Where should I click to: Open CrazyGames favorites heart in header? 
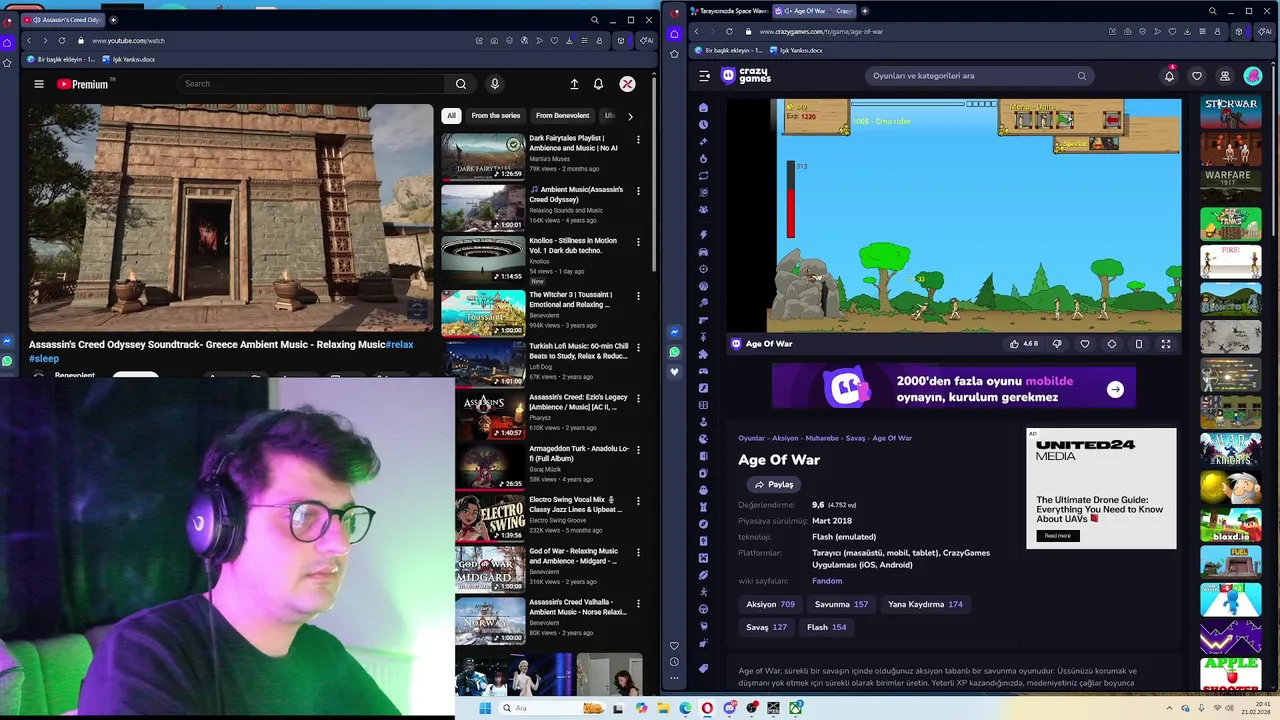(x=1197, y=76)
